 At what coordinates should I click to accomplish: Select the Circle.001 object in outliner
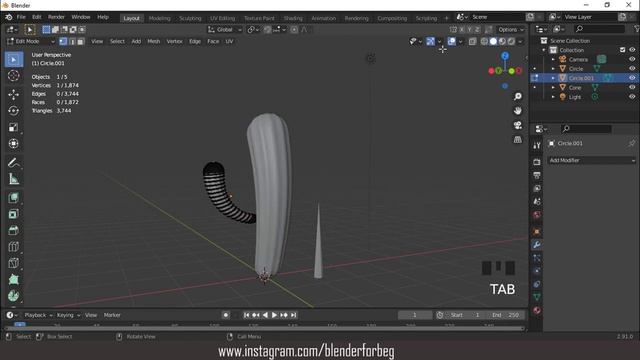point(581,78)
